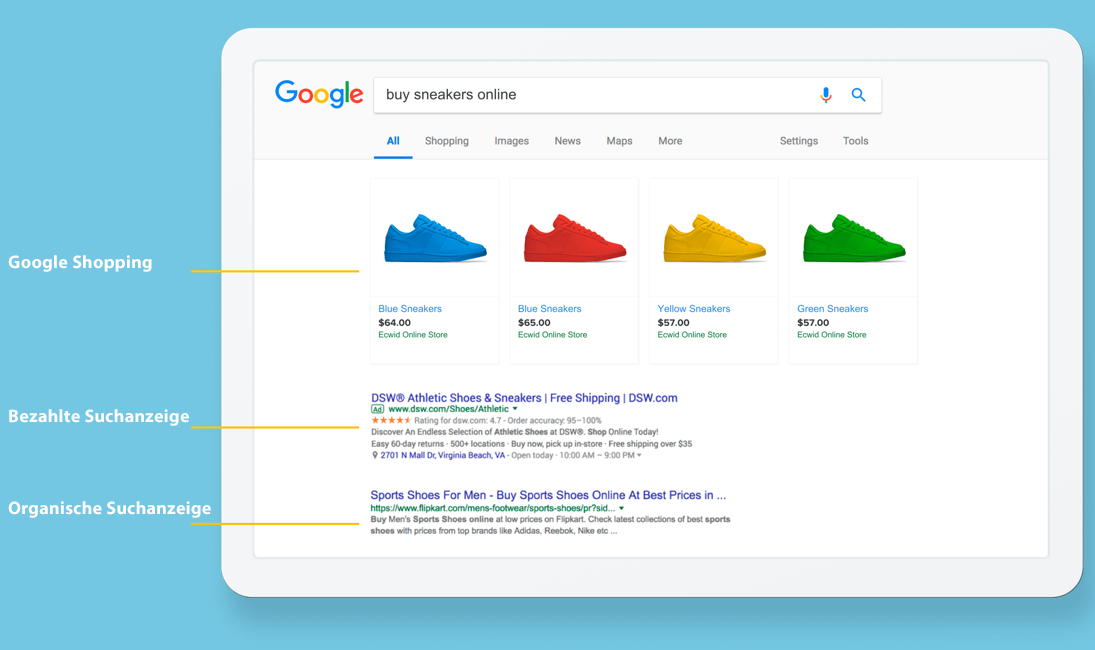Expand the dropdown beside the Flipkart URL
The image size is (1095, 650).
(623, 508)
